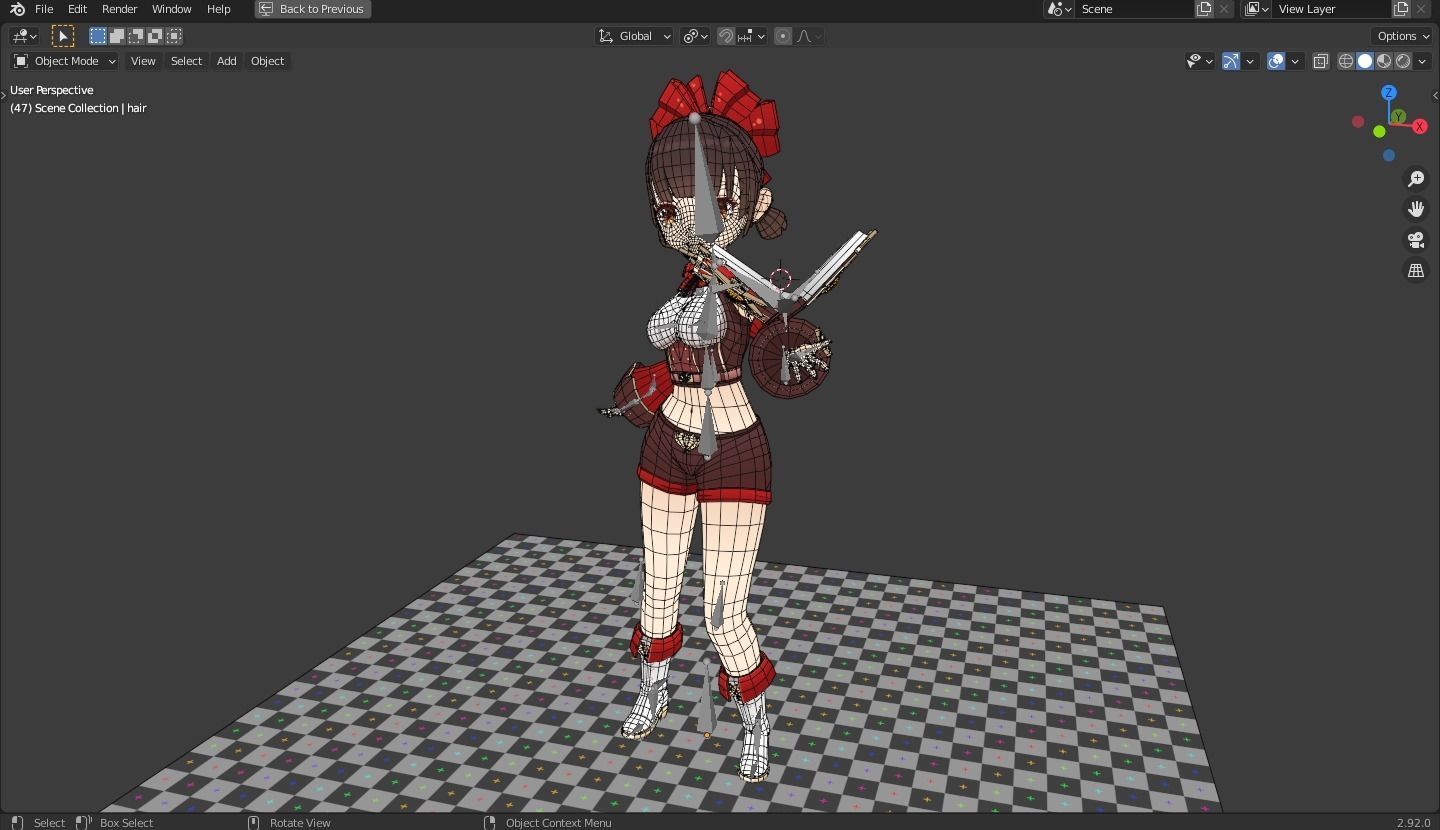Expand the toolbar arrow at left edge
This screenshot has height=830, width=1440.
(3, 95)
